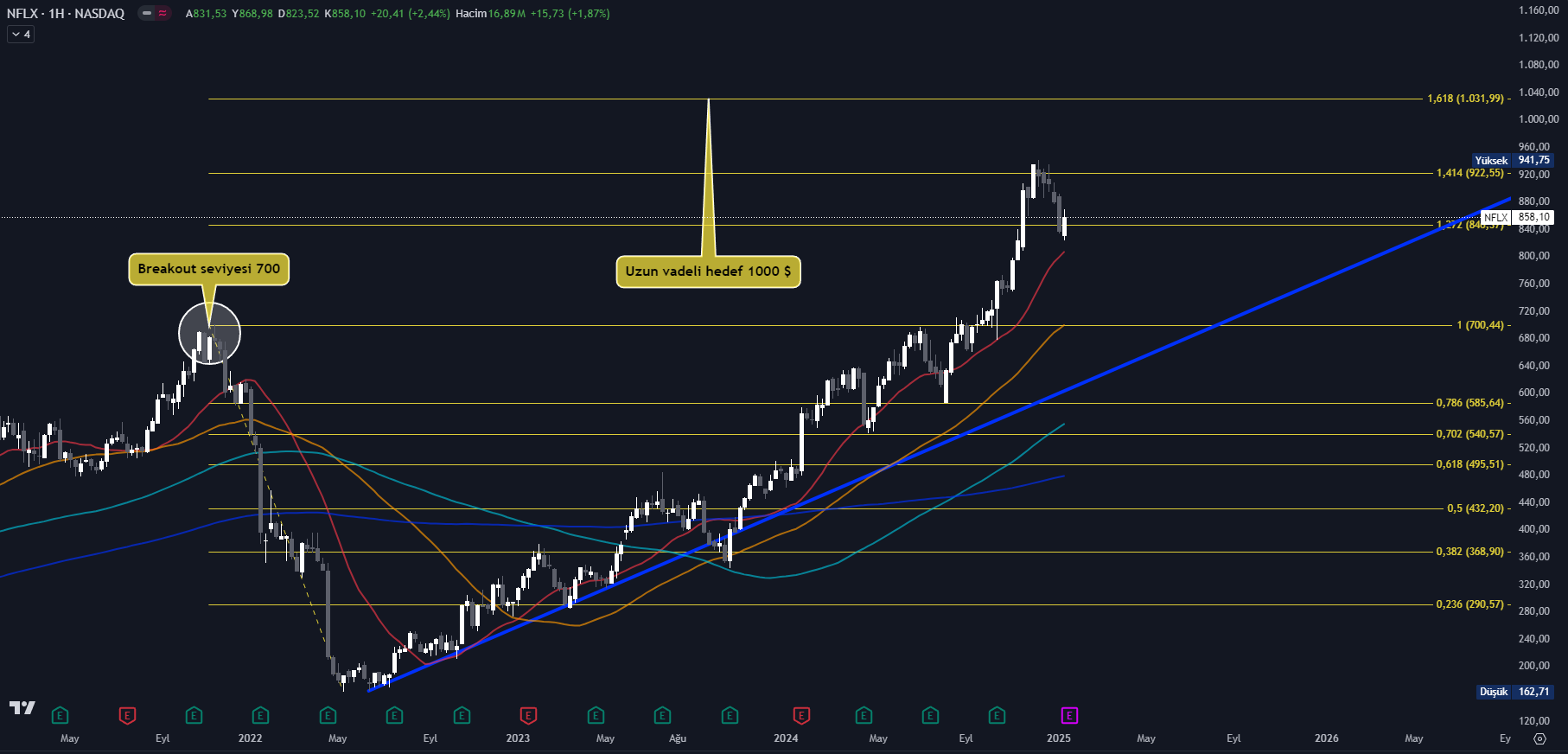The width and height of the screenshot is (1568, 754).
Task: Open the red earnings marker between May and Eyl 2021
Action: (127, 715)
